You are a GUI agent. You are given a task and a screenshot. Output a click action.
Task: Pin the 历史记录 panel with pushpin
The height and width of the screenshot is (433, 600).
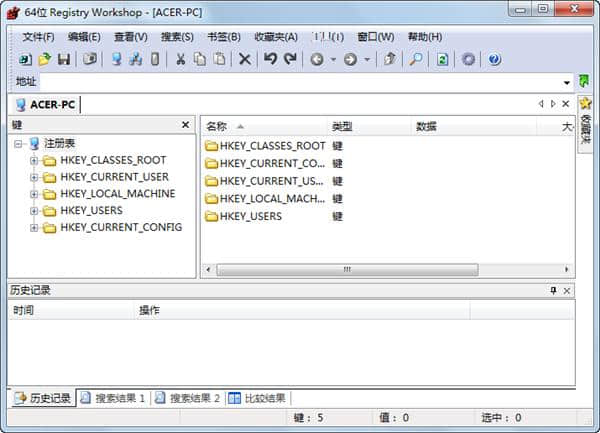553,290
